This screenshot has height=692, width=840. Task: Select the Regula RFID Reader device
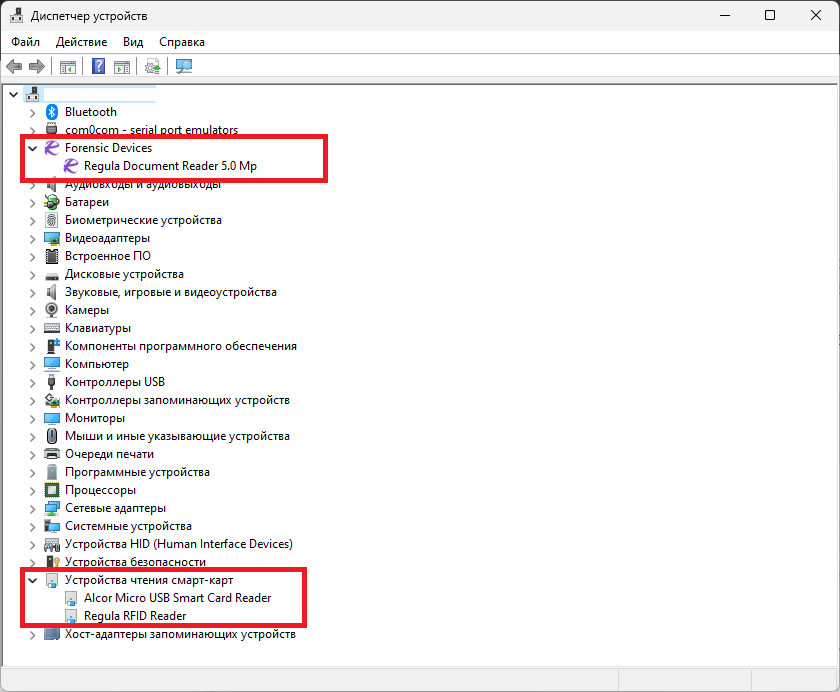click(135, 616)
